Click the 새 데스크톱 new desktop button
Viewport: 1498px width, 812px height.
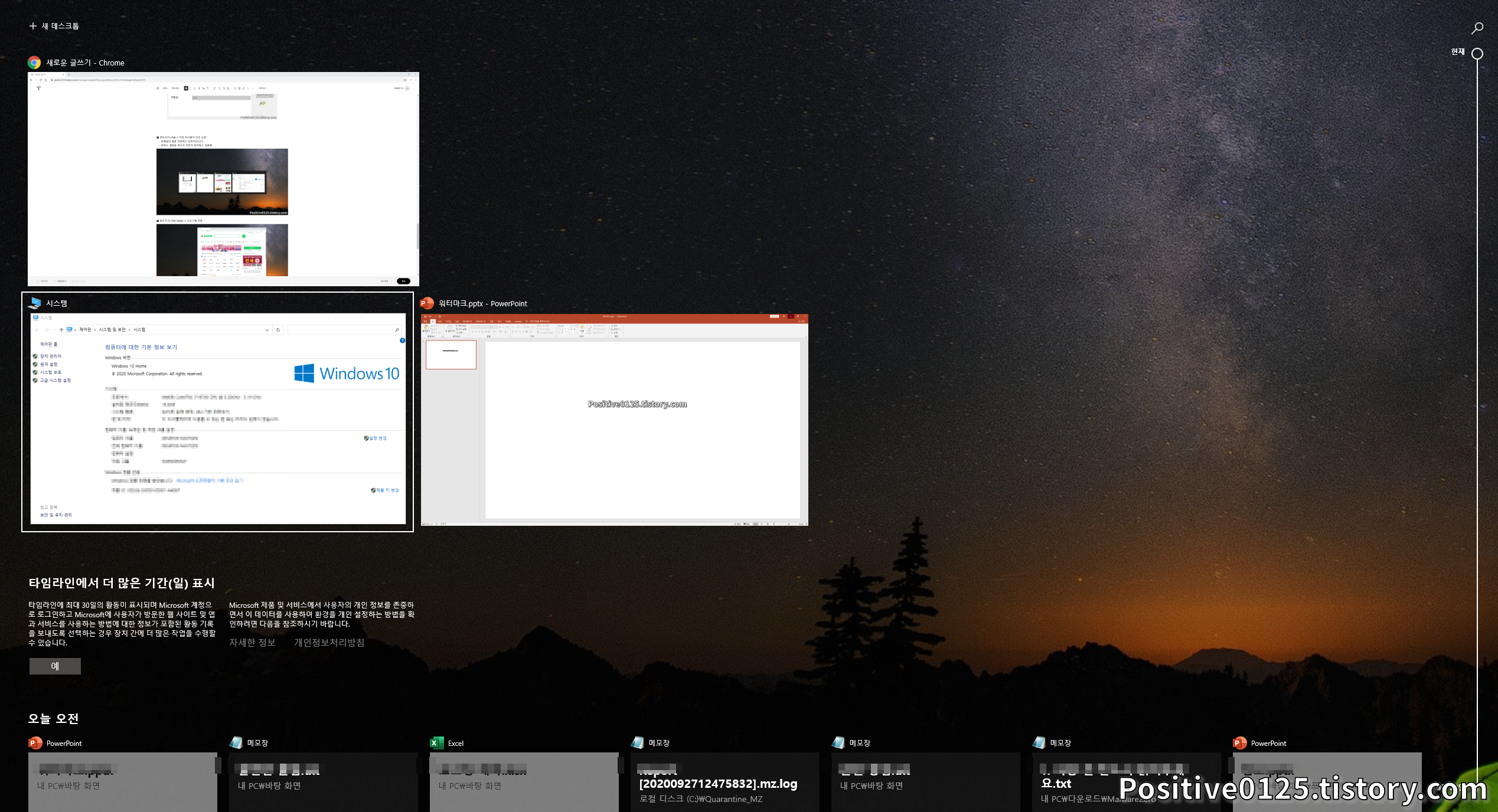(54, 26)
